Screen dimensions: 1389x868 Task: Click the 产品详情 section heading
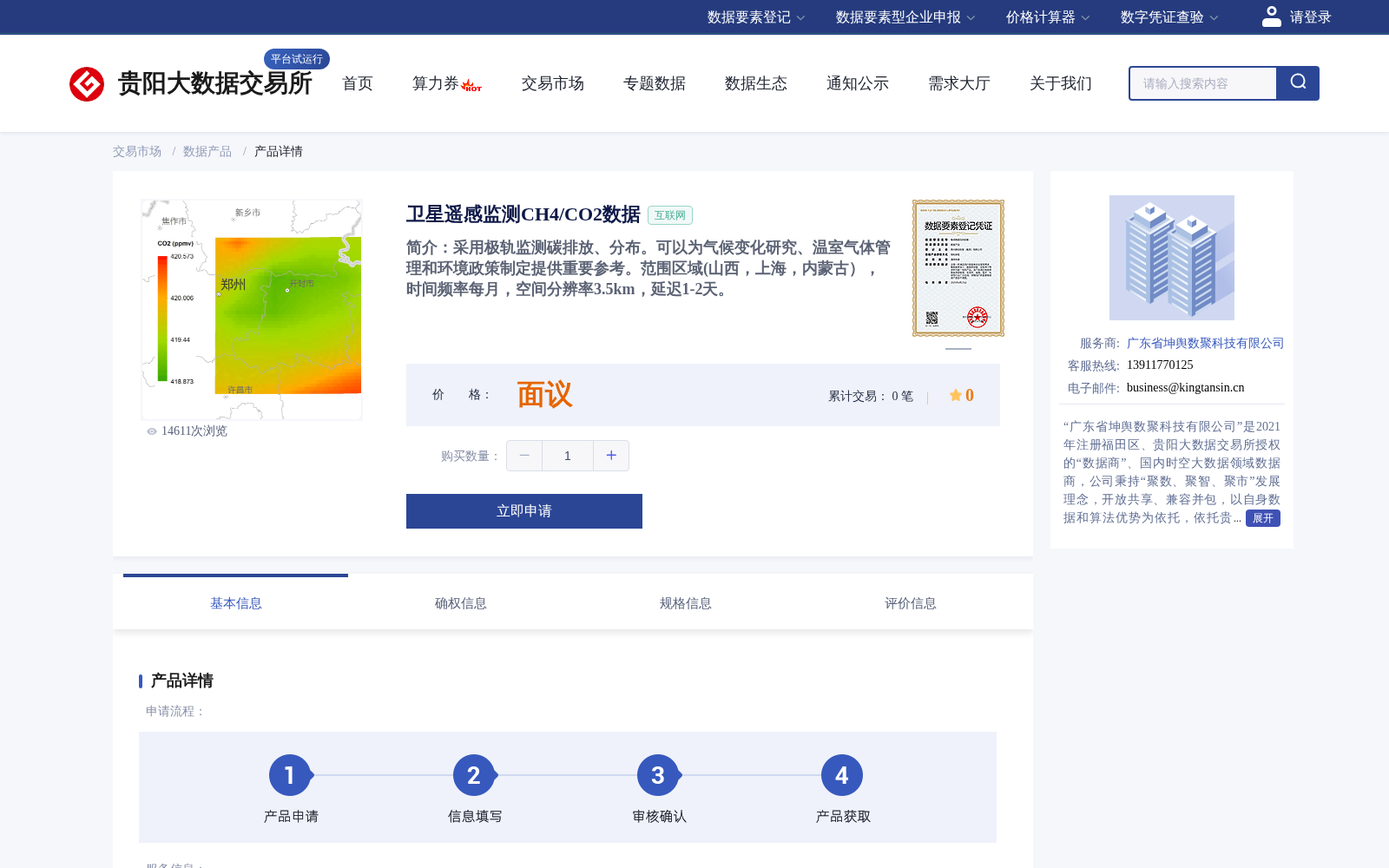pos(181,681)
